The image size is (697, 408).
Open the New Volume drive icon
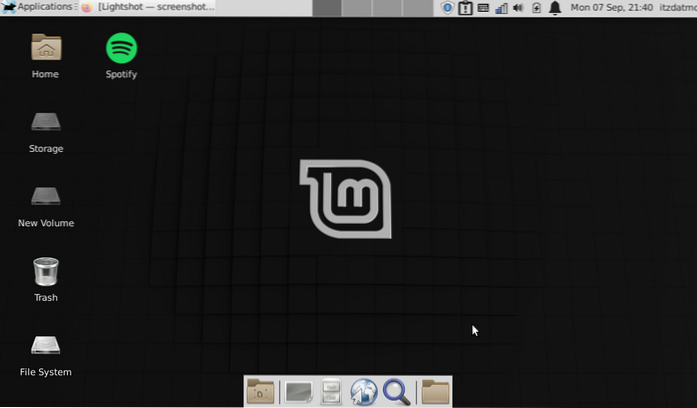[x=45, y=197]
